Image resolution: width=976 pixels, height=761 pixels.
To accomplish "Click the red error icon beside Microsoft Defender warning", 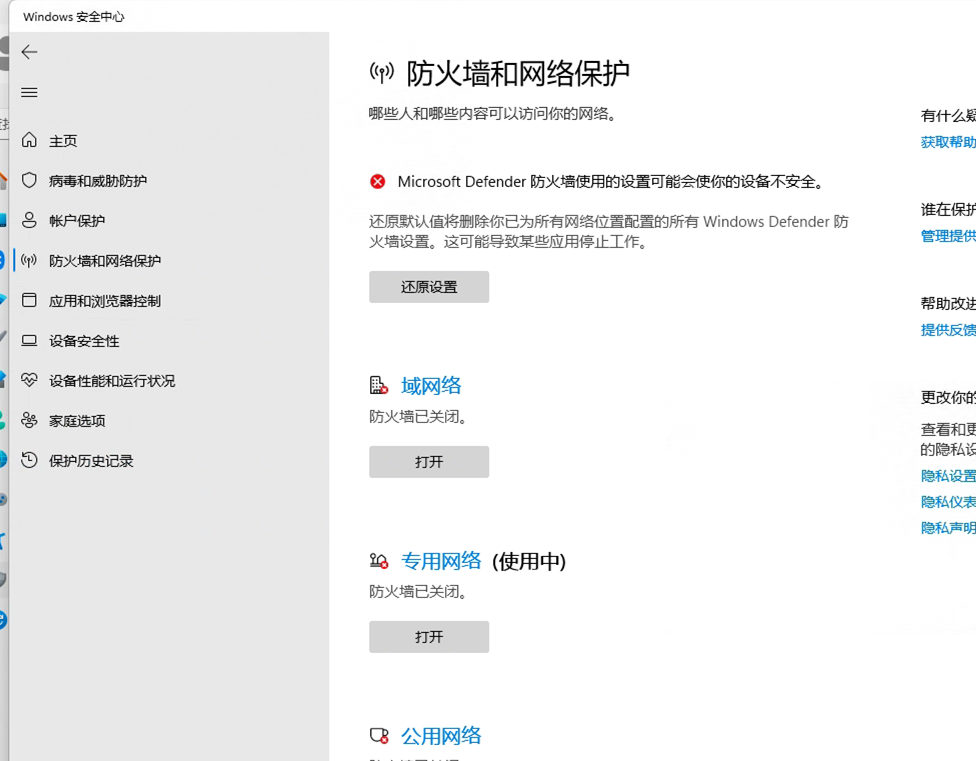I will [x=377, y=182].
